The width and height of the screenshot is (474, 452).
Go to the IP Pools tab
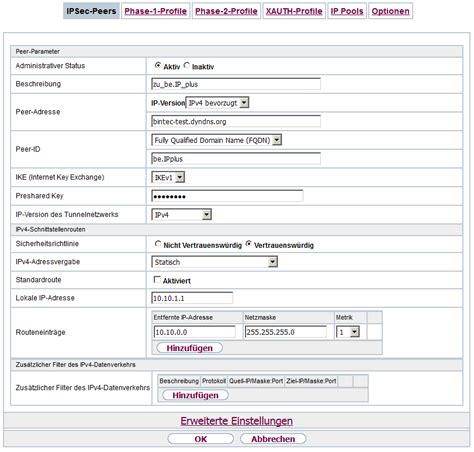[x=347, y=11]
